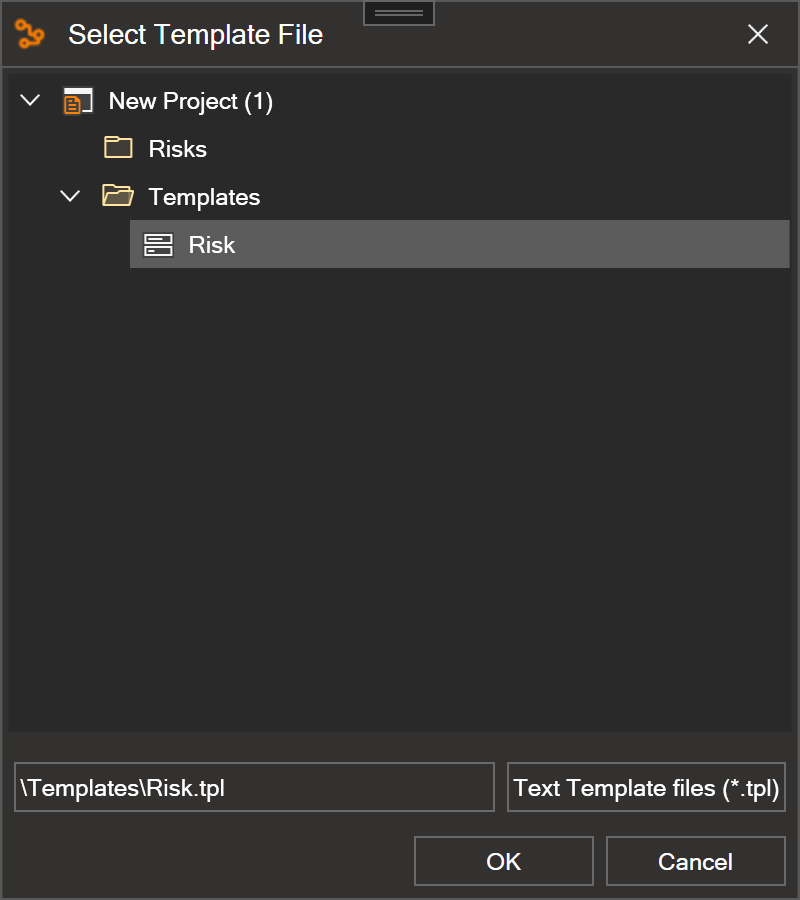The width and height of the screenshot is (800, 900).
Task: Close the Select Template File dialog
Action: [758, 34]
